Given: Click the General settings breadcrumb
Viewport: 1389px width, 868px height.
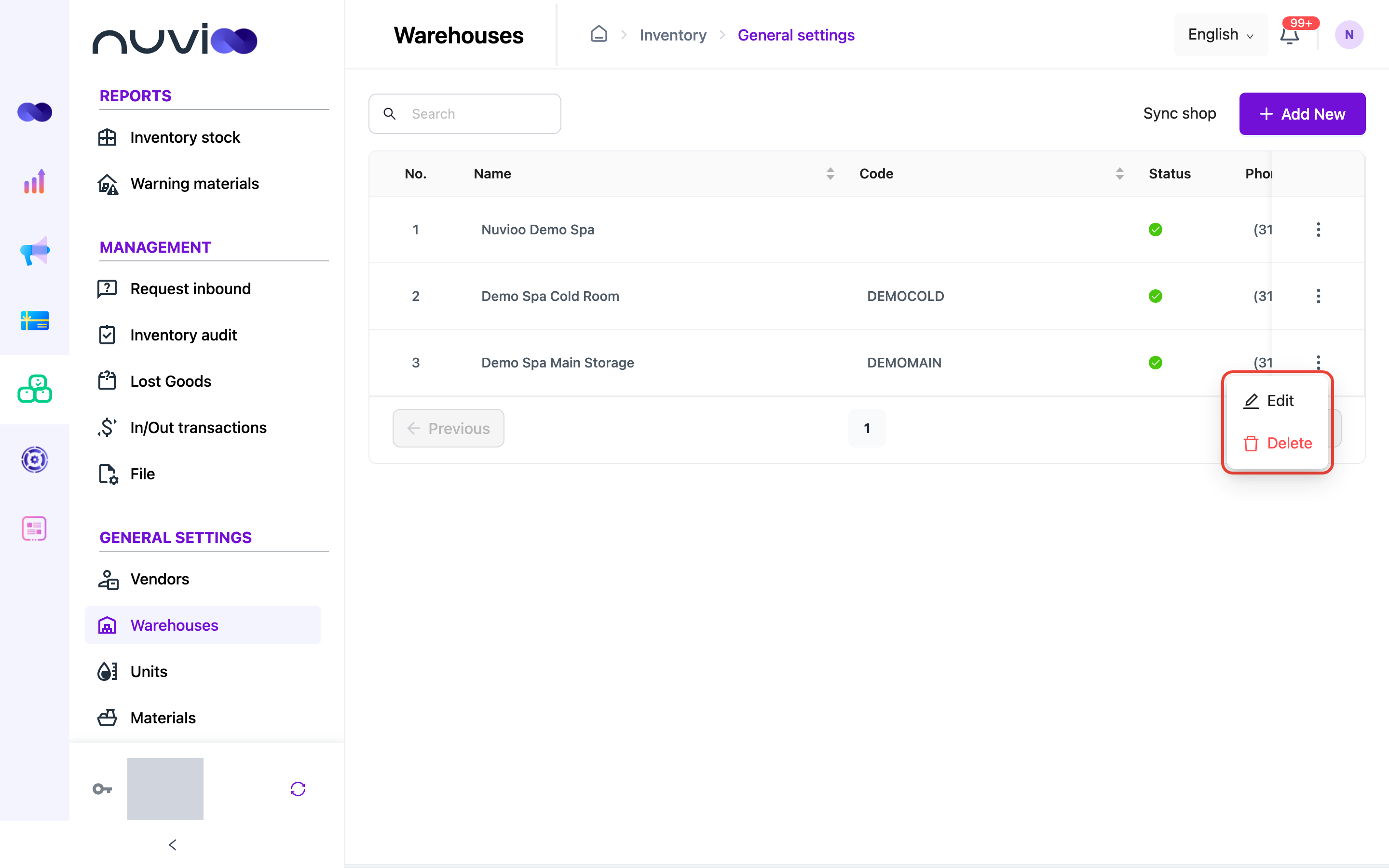Looking at the screenshot, I should click(x=796, y=35).
